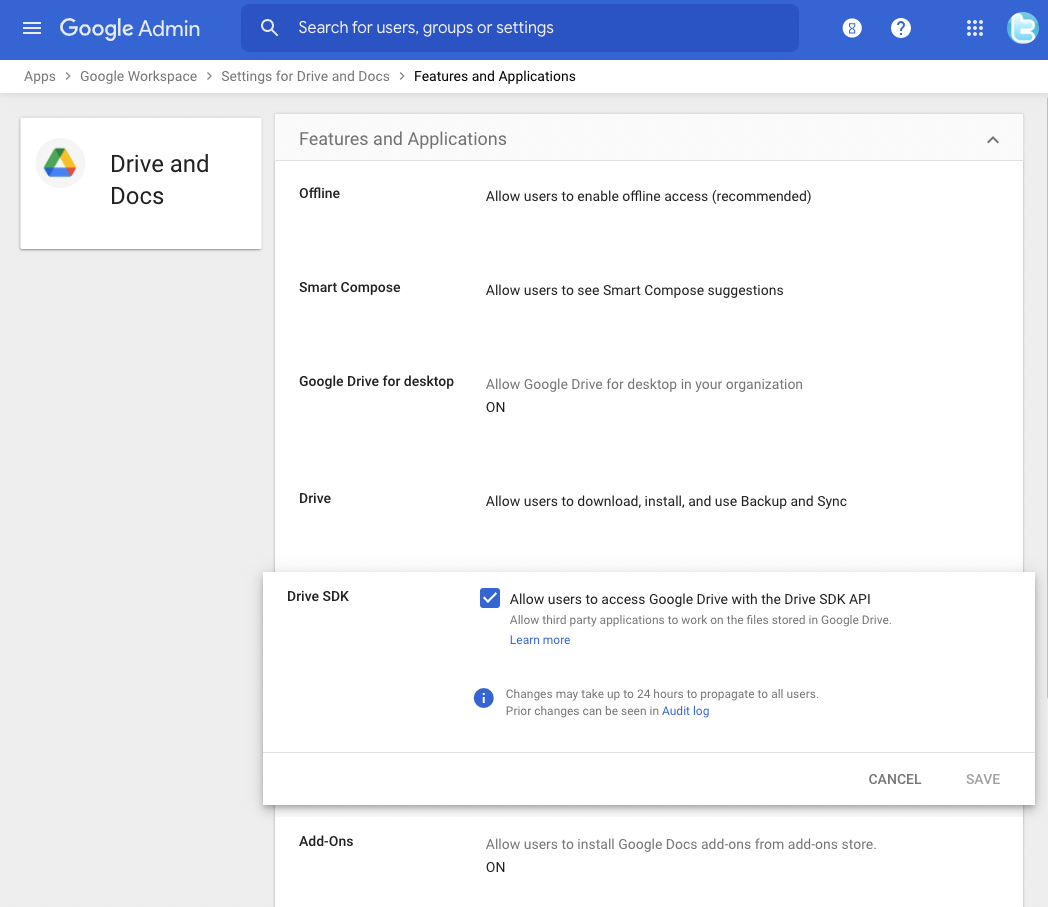Click Features and Applications breadcrumb
This screenshot has width=1048, height=907.
click(x=495, y=76)
